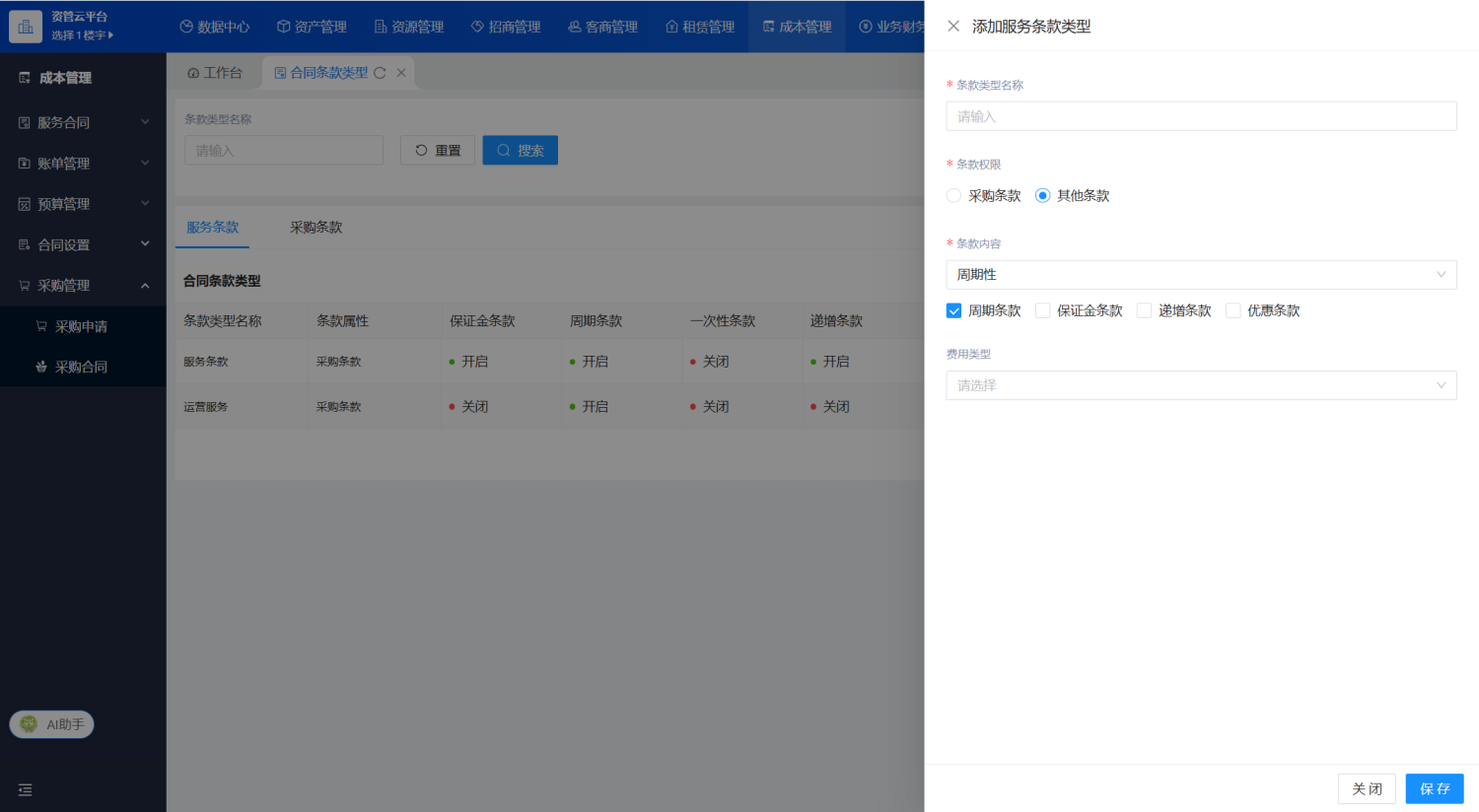Close the 合同条款类型 tab with its X

coord(401,73)
